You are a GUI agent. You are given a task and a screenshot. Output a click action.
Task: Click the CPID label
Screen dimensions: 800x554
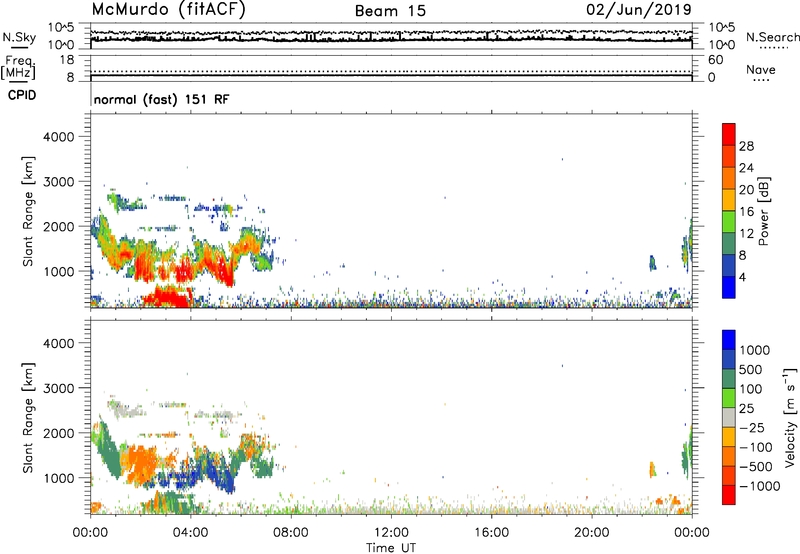(x=22, y=95)
